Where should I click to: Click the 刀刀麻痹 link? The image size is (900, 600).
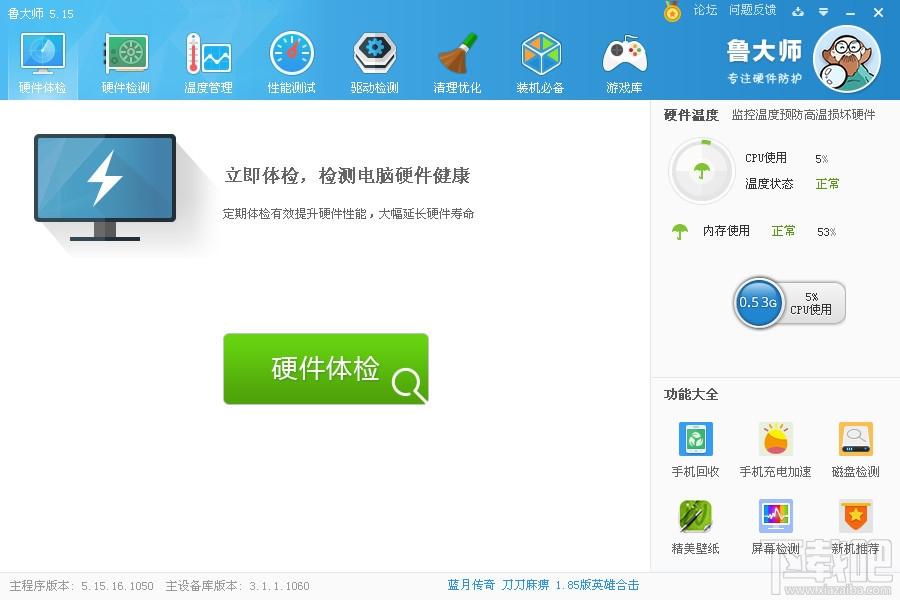[x=525, y=585]
